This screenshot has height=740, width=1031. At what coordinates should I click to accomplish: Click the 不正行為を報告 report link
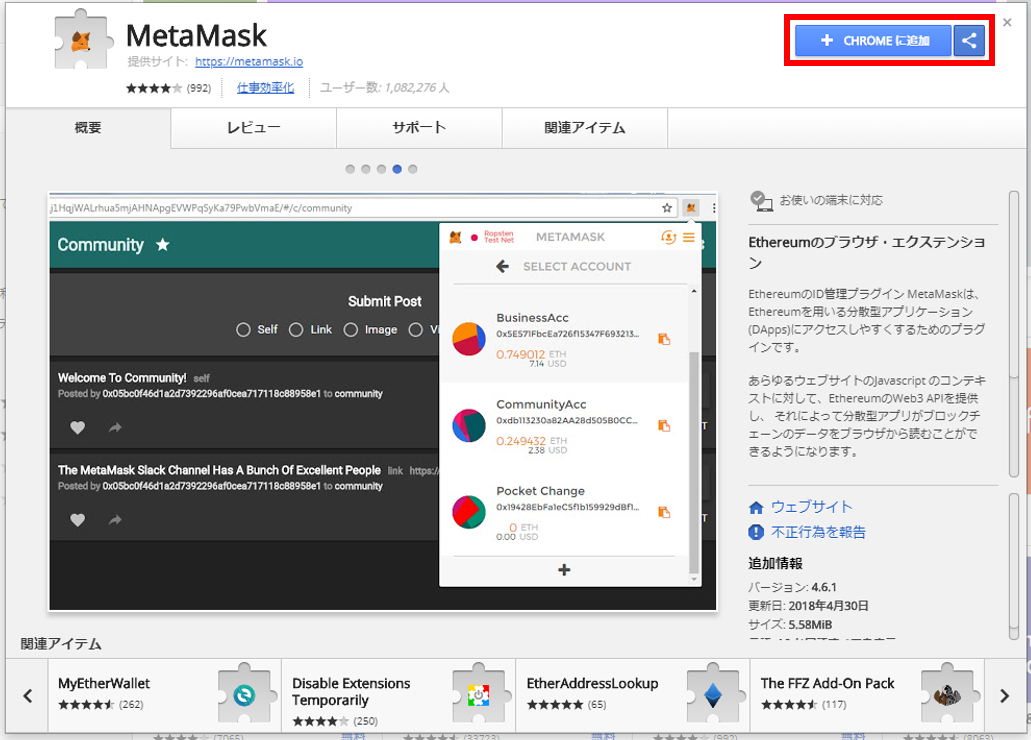(x=818, y=532)
